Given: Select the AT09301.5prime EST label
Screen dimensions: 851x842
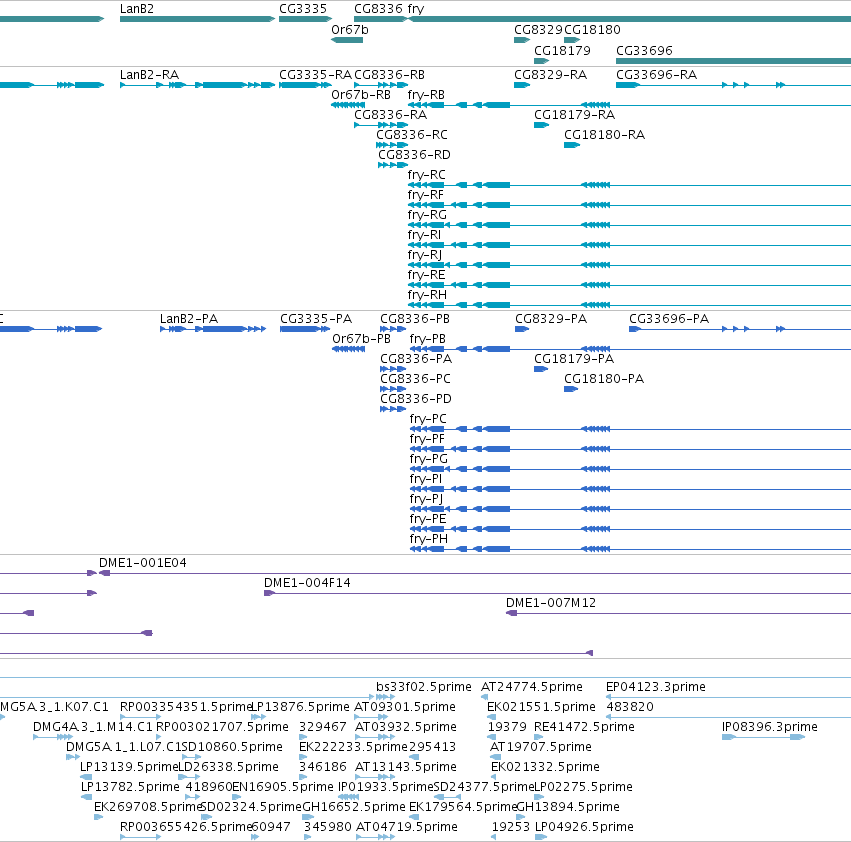Looking at the screenshot, I should click(x=404, y=707).
